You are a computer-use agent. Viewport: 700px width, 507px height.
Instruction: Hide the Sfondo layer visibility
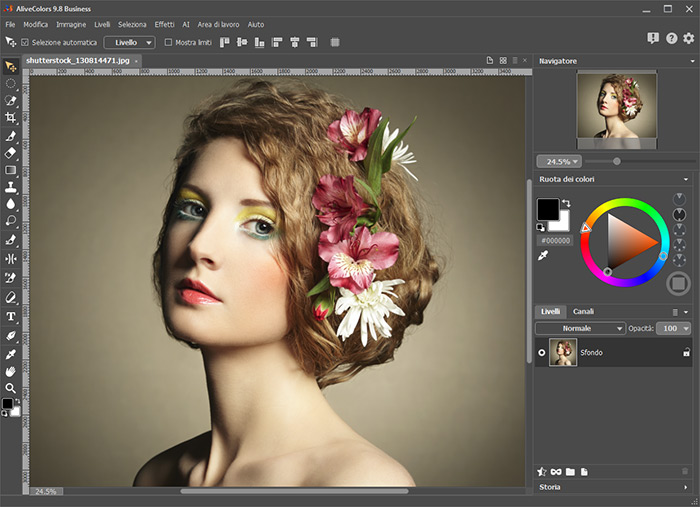click(x=542, y=353)
